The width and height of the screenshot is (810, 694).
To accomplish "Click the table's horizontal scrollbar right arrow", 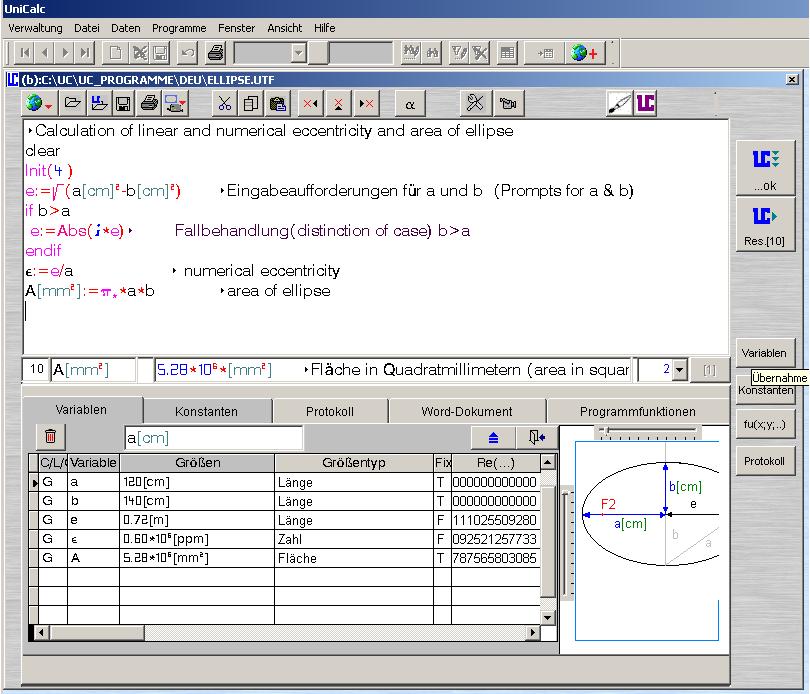I will point(533,632).
